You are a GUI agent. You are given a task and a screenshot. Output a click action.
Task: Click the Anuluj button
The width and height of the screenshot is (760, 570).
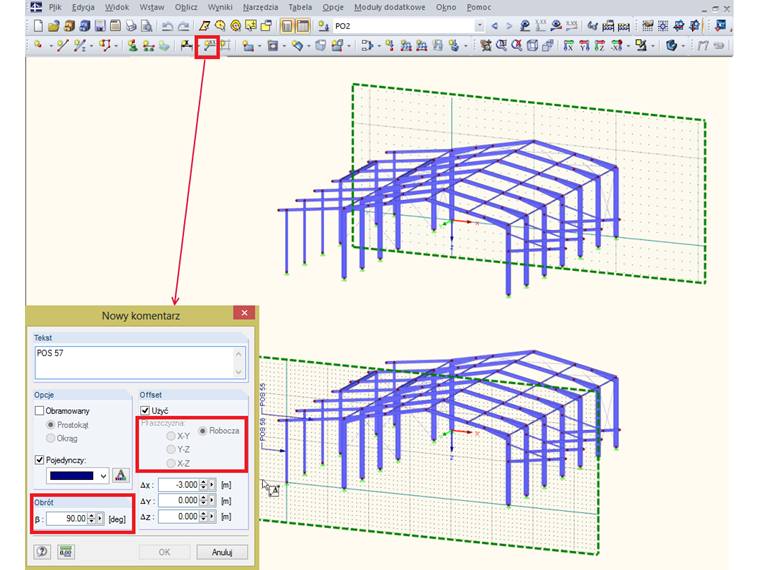(x=222, y=552)
